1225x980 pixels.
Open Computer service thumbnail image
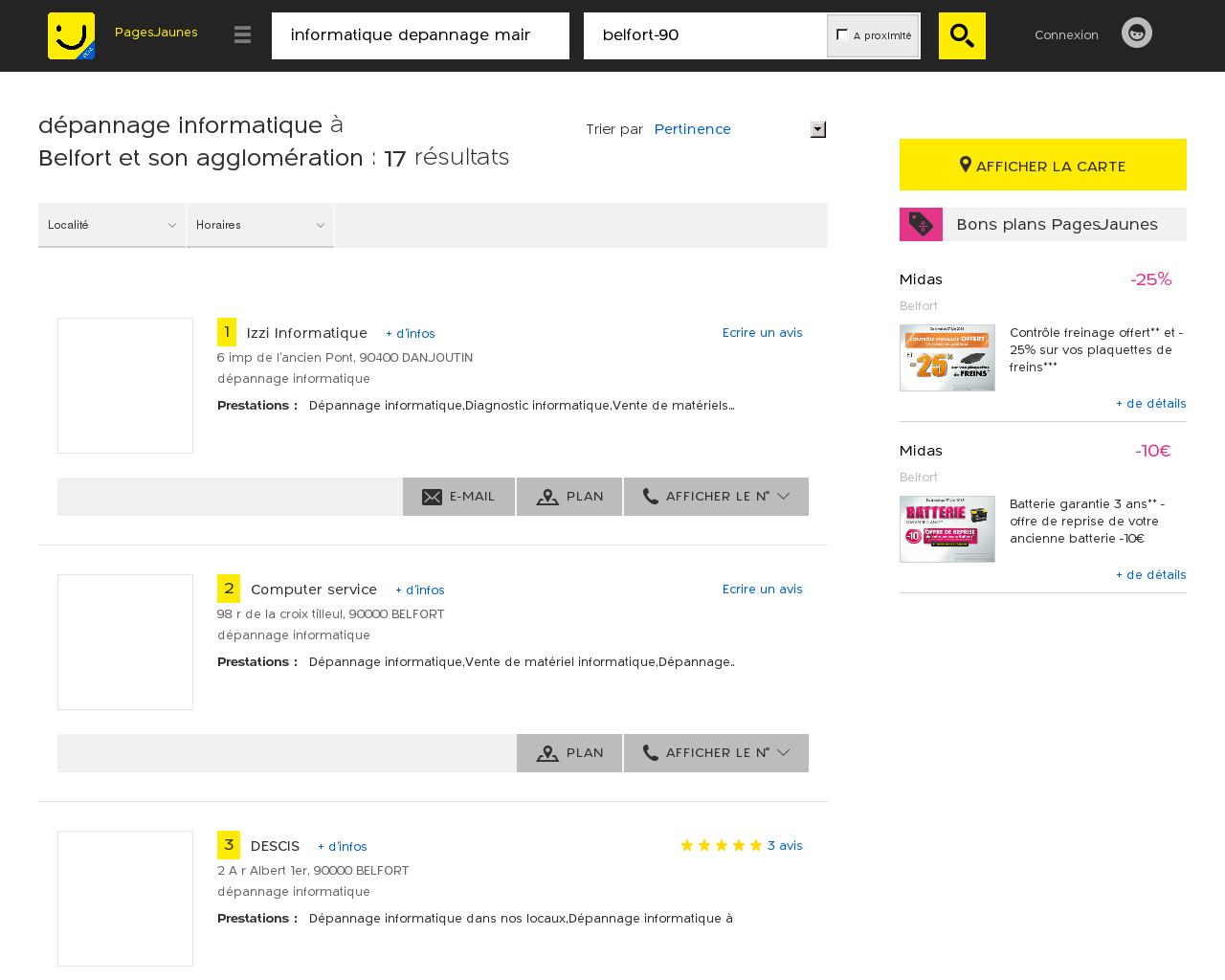tap(125, 642)
